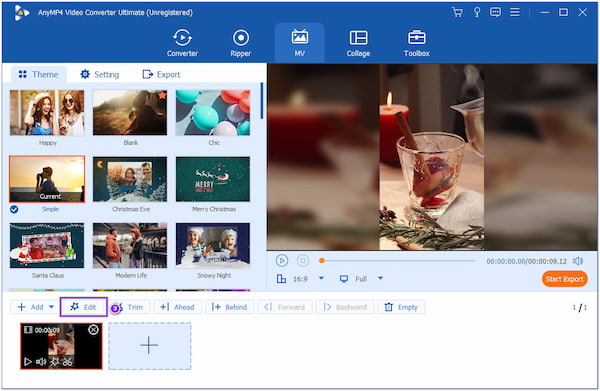Image resolution: width=600 pixels, height=391 pixels.
Task: Choose the Merry Christmas theme
Action: (x=213, y=179)
